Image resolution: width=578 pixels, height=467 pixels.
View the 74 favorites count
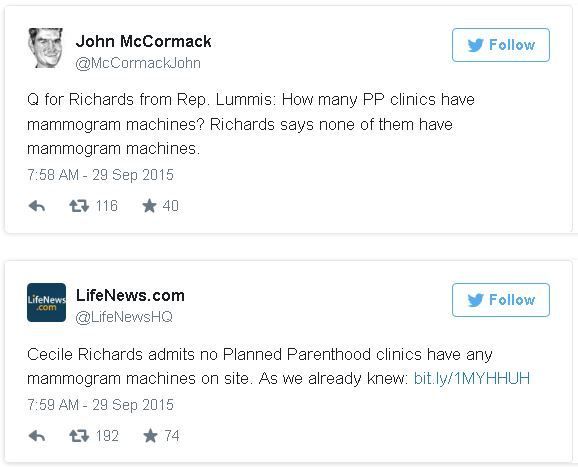coord(172,436)
